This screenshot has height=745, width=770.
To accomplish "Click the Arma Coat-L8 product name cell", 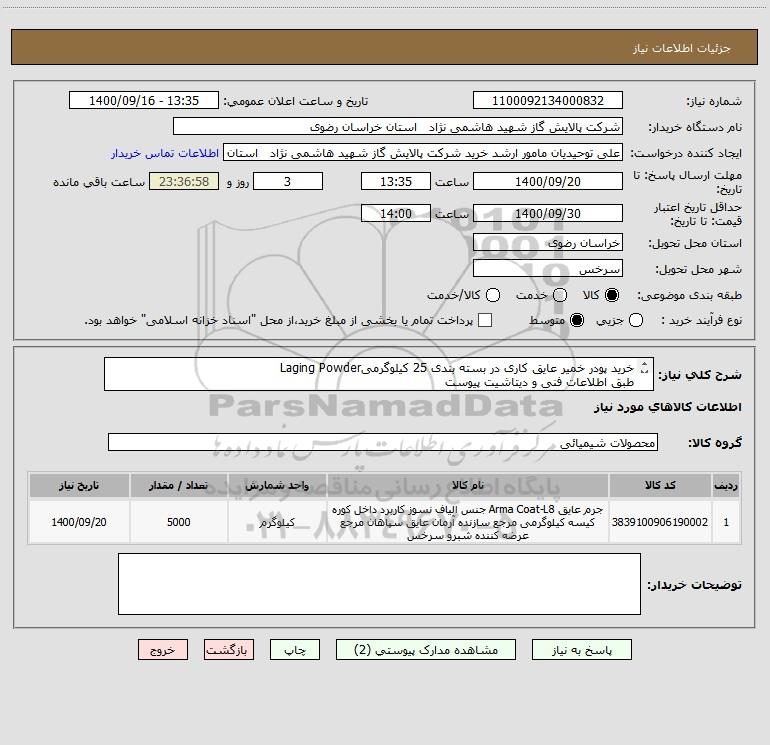I will [468, 522].
